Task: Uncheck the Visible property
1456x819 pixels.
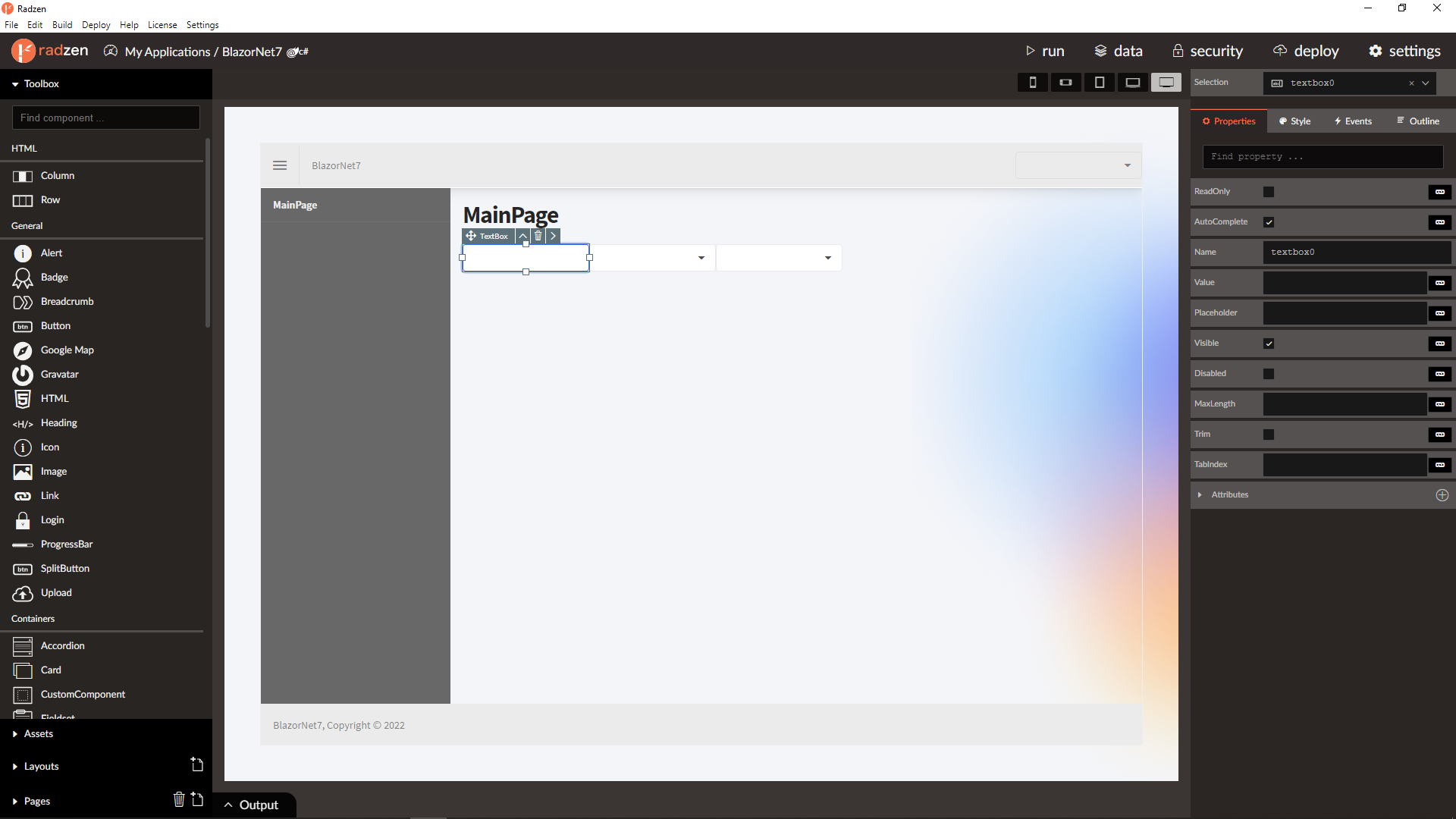Action: pos(1269,343)
